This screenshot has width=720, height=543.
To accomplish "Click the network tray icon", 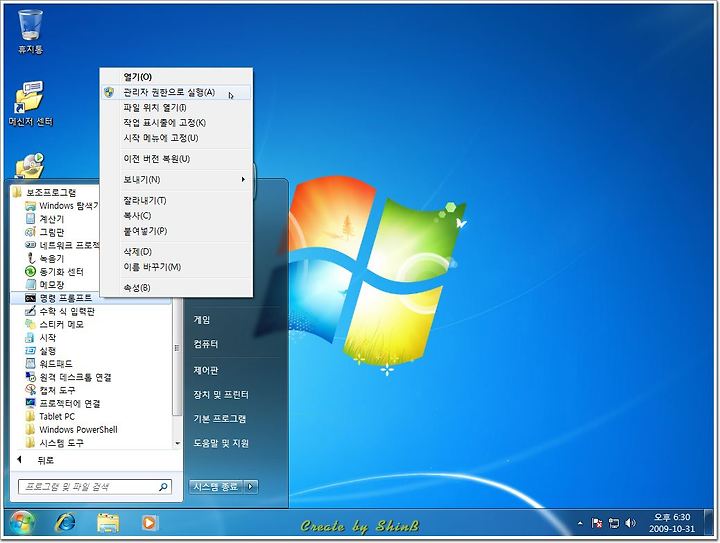I will pos(613,523).
